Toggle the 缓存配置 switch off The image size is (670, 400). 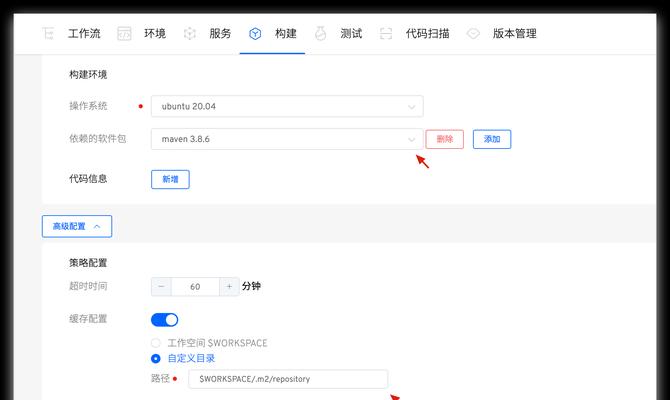pos(165,320)
